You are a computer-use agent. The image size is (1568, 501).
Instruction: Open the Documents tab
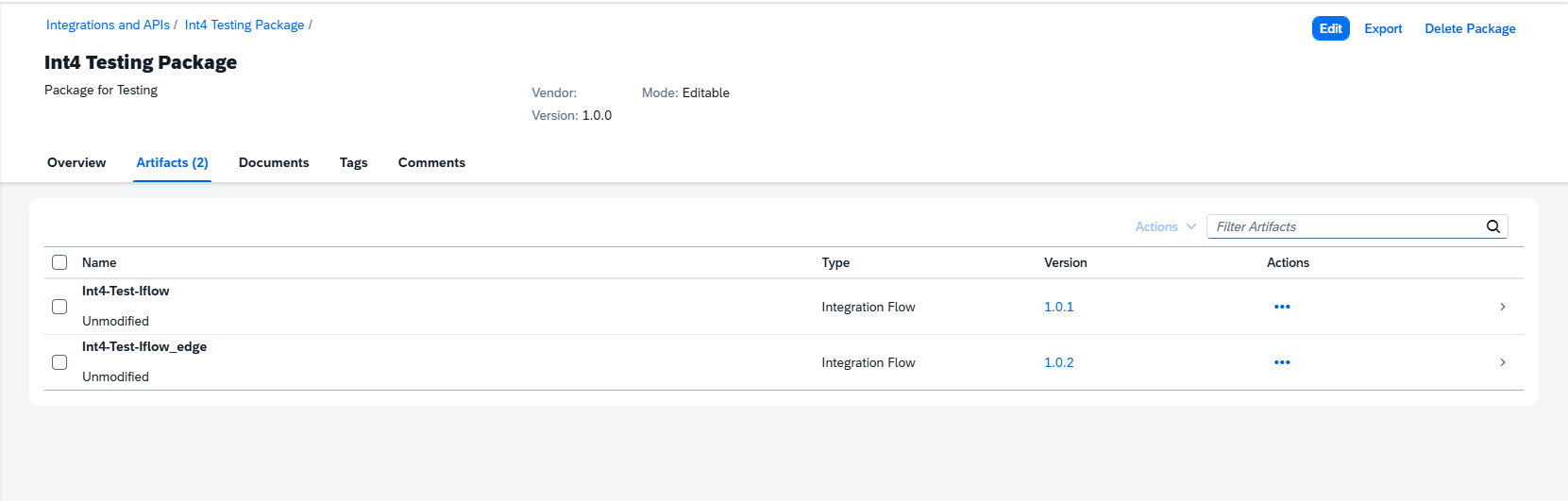(274, 162)
